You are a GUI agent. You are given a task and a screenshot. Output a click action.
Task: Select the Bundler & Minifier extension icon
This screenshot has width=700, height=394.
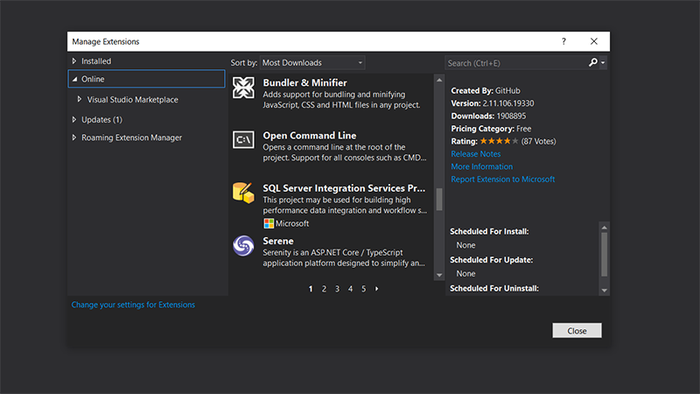[243, 87]
